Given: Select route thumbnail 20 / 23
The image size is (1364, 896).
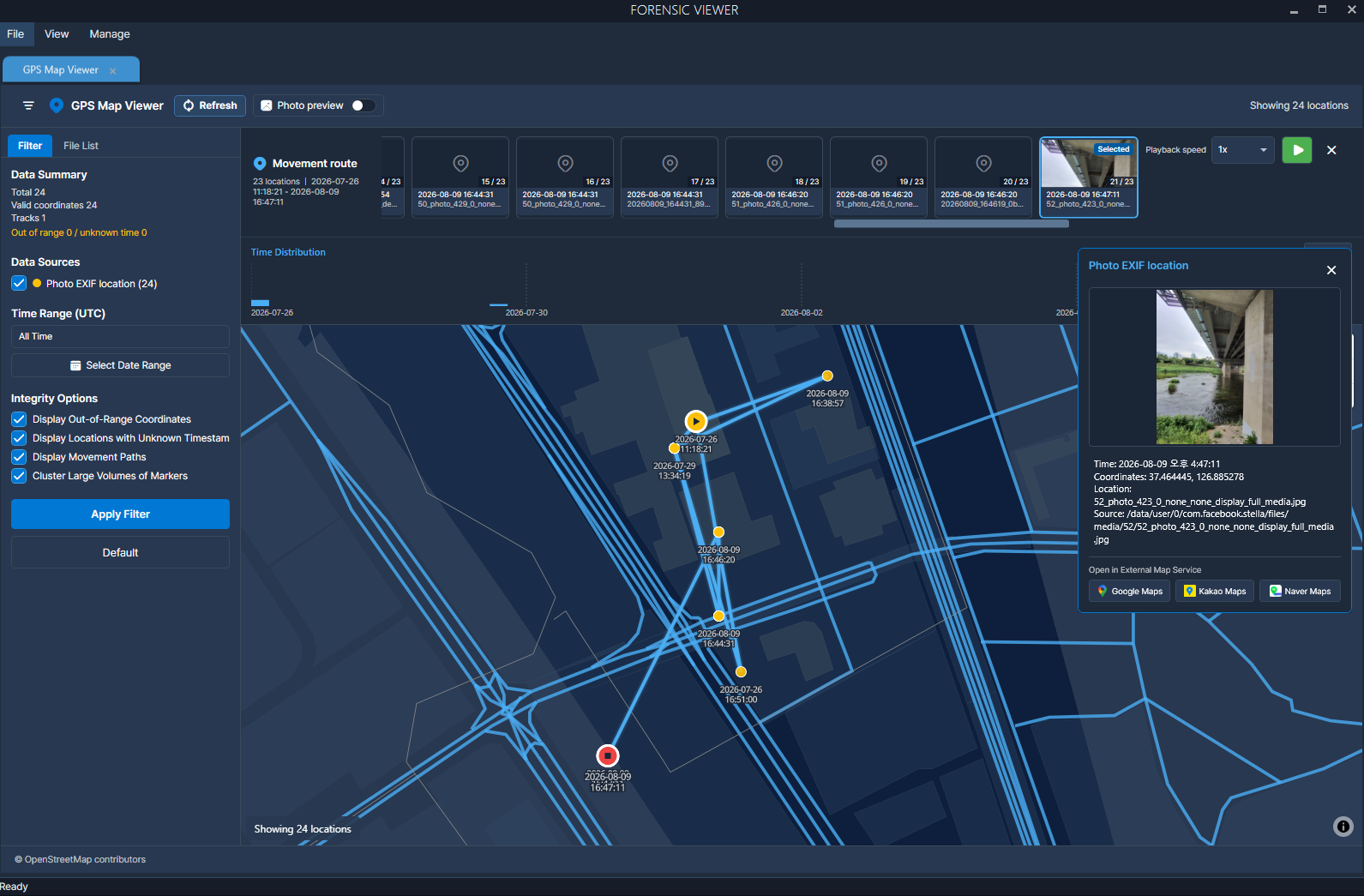Looking at the screenshot, I should click(983, 177).
